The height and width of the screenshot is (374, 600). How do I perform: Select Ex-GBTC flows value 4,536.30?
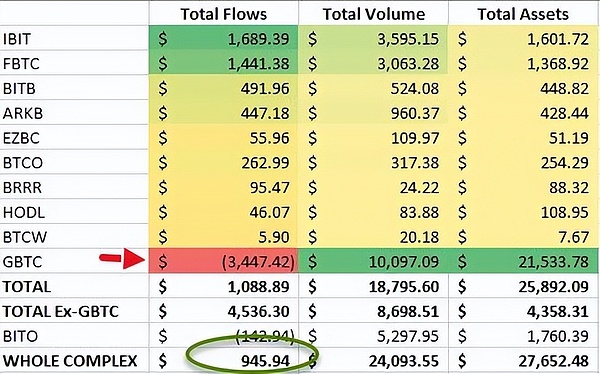coord(258,312)
